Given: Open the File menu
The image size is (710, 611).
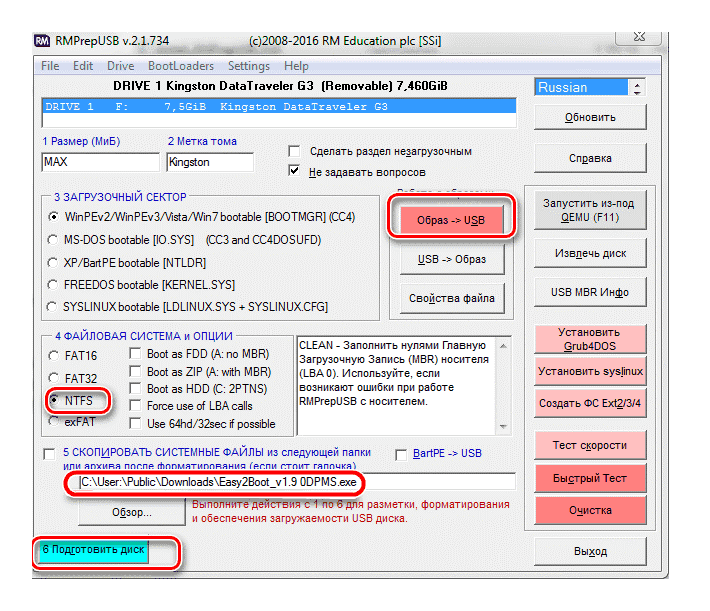Looking at the screenshot, I should coord(50,66).
